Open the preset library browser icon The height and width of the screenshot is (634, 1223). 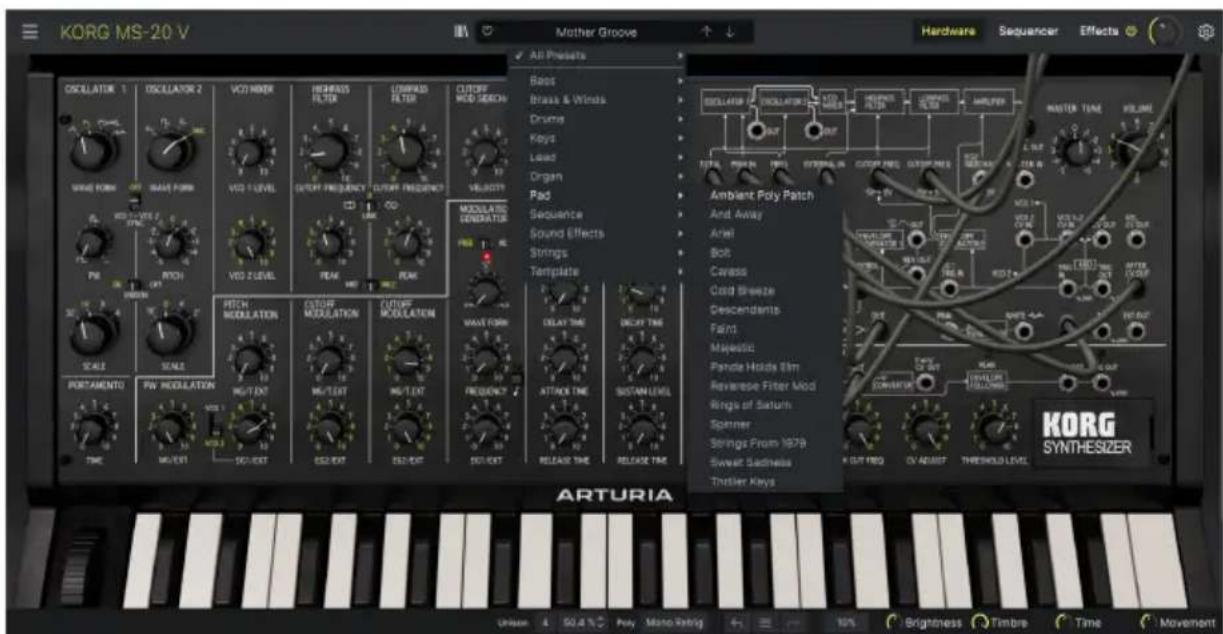click(x=460, y=32)
